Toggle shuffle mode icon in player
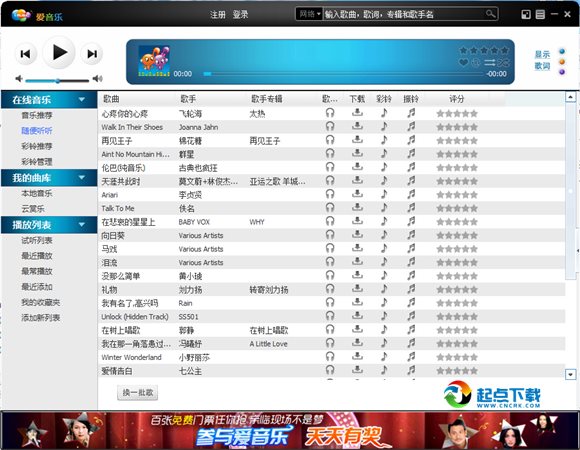Image resolution: width=580 pixels, height=450 pixels. [503, 62]
